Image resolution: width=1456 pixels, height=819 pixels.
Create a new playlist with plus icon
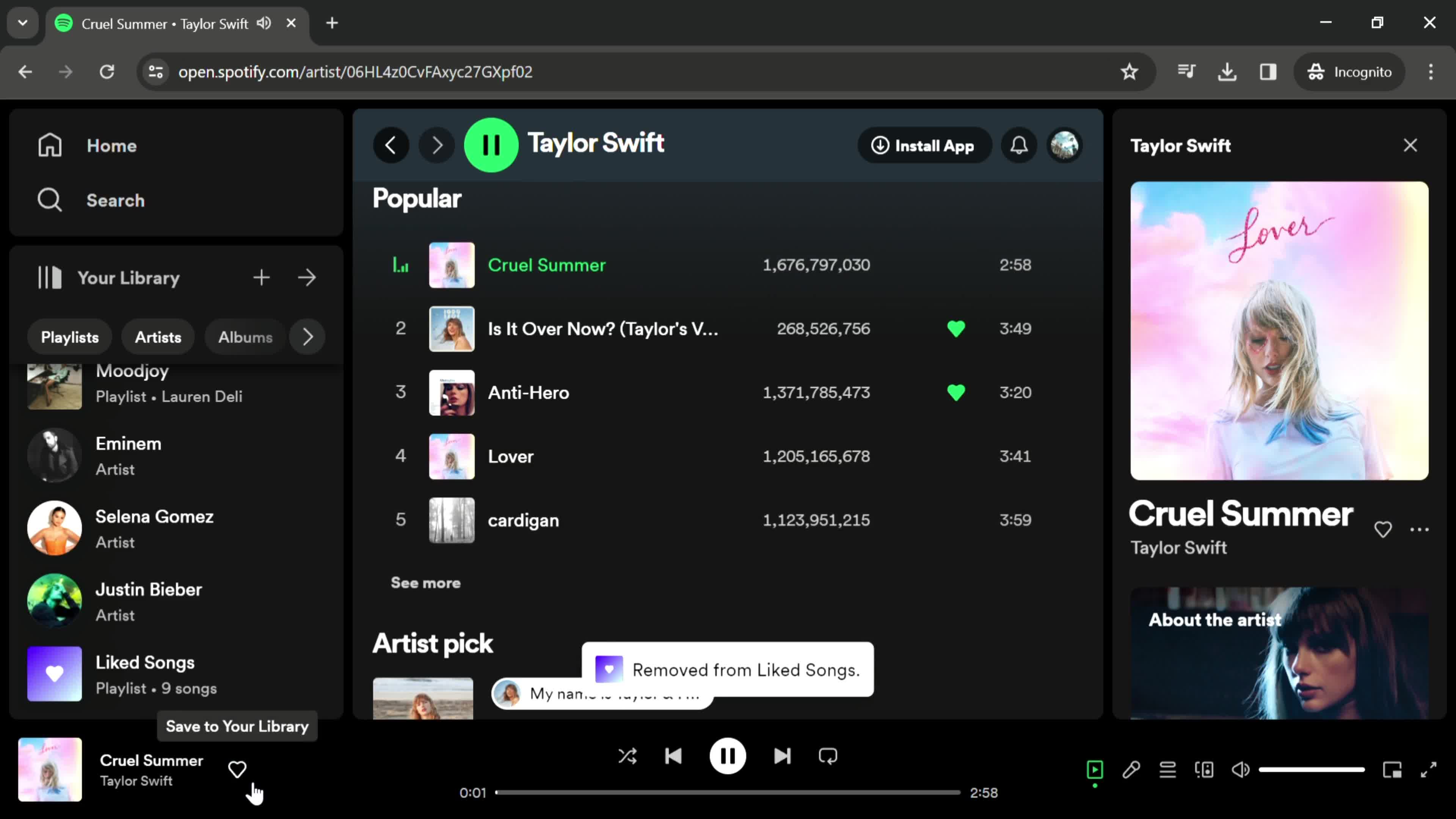coord(261,278)
